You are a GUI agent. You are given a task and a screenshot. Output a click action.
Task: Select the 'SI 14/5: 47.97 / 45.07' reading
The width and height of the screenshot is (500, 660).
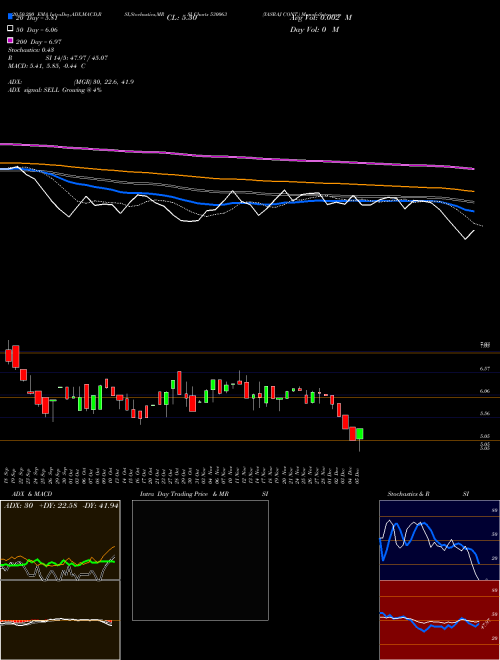click(77, 58)
